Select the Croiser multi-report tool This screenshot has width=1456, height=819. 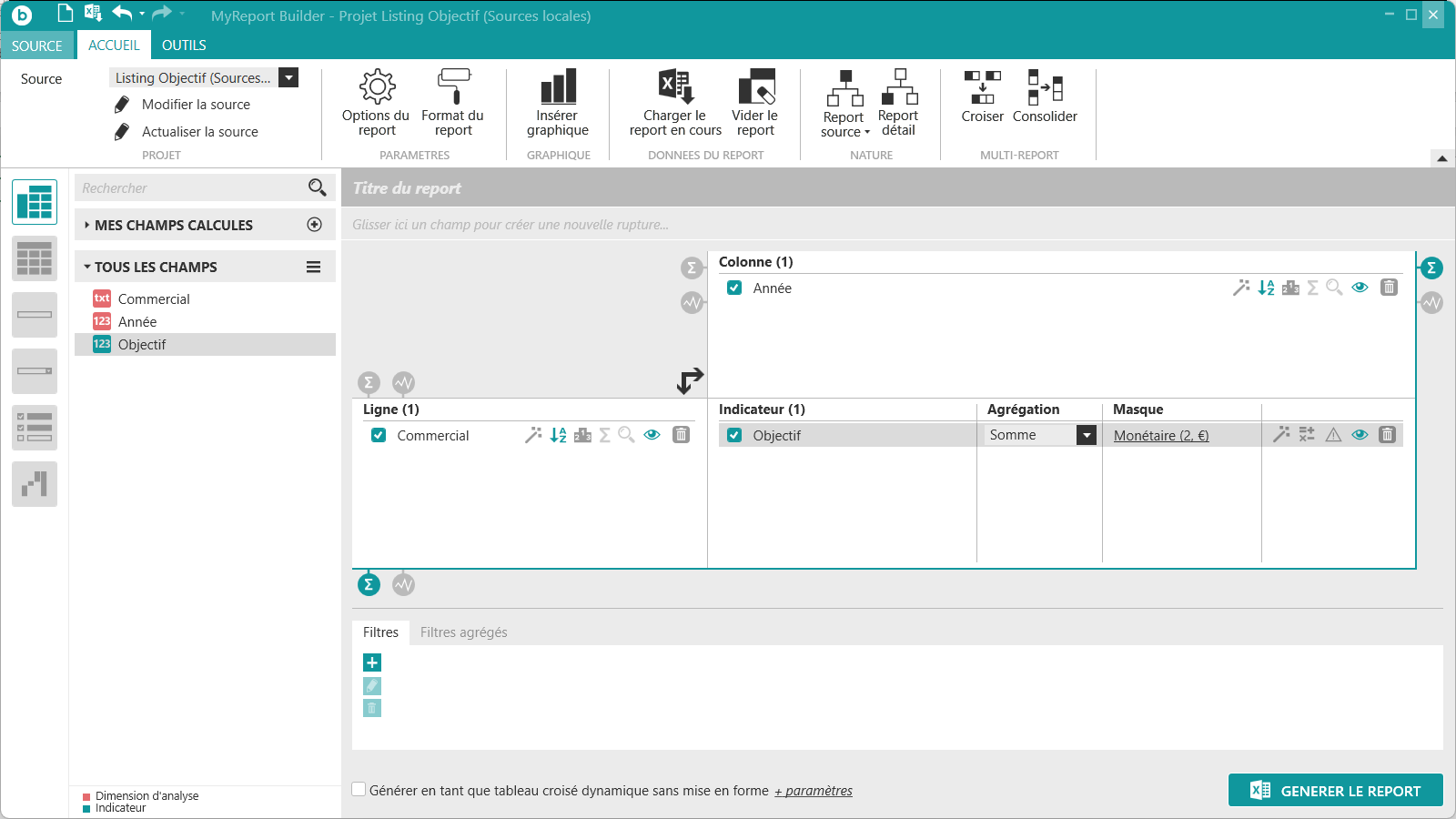click(x=982, y=96)
